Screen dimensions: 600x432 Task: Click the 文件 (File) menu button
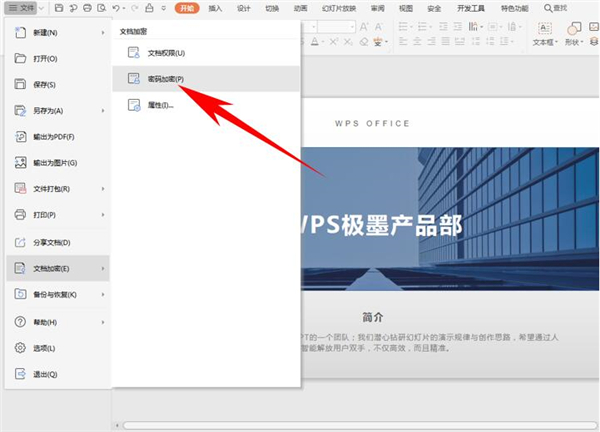pyautogui.click(x=24, y=8)
